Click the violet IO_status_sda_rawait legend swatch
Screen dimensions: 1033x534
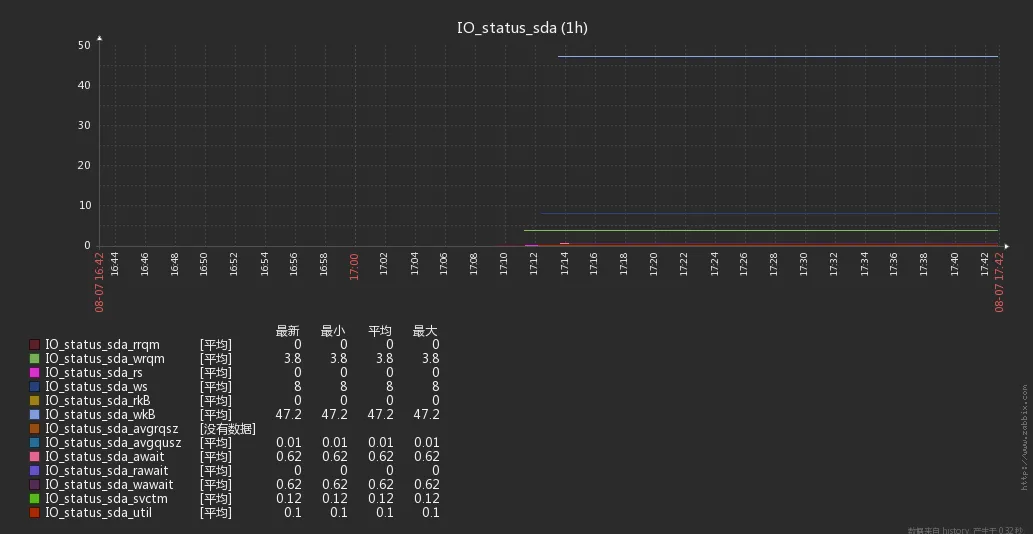(x=34, y=471)
